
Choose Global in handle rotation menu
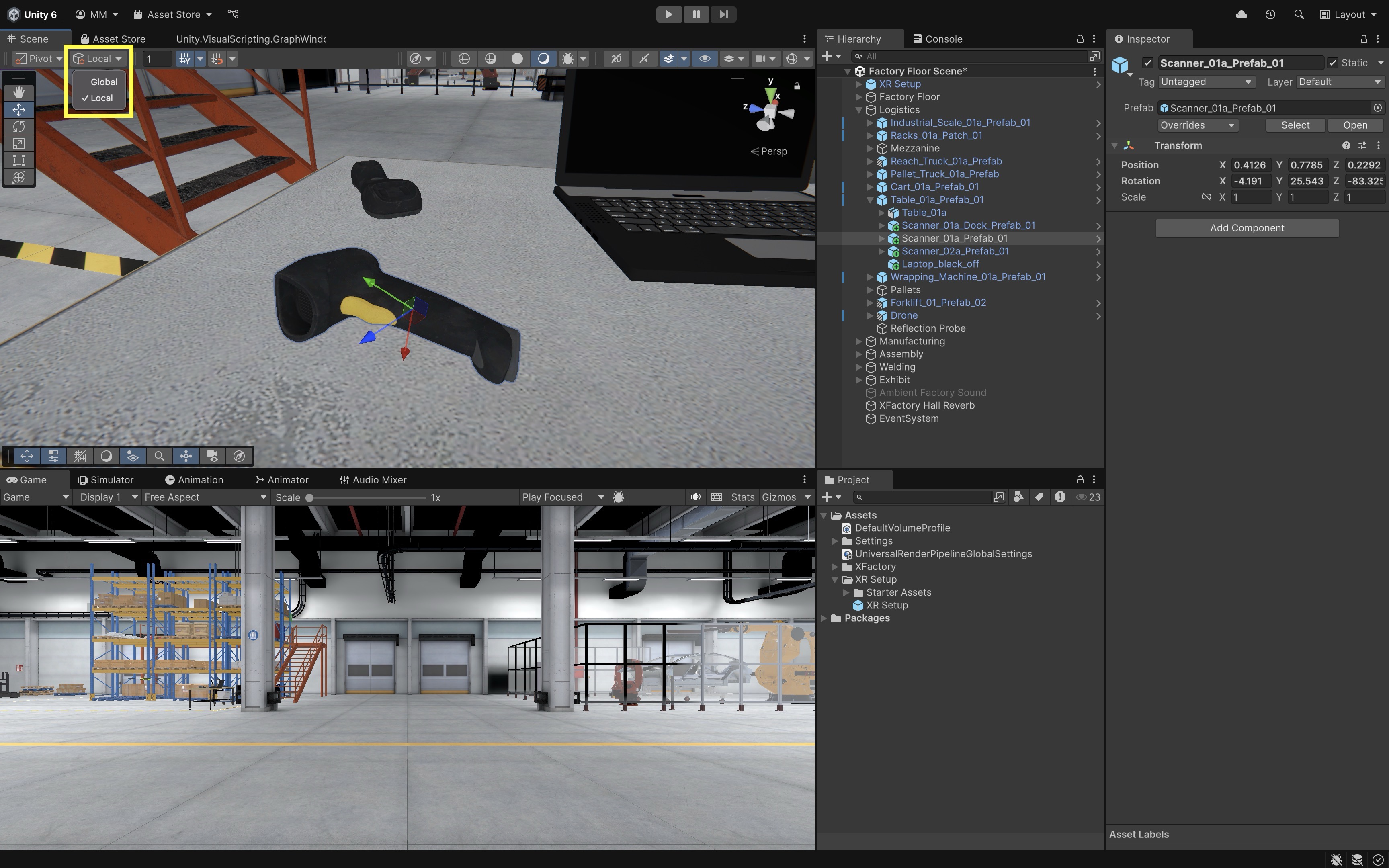point(104,82)
